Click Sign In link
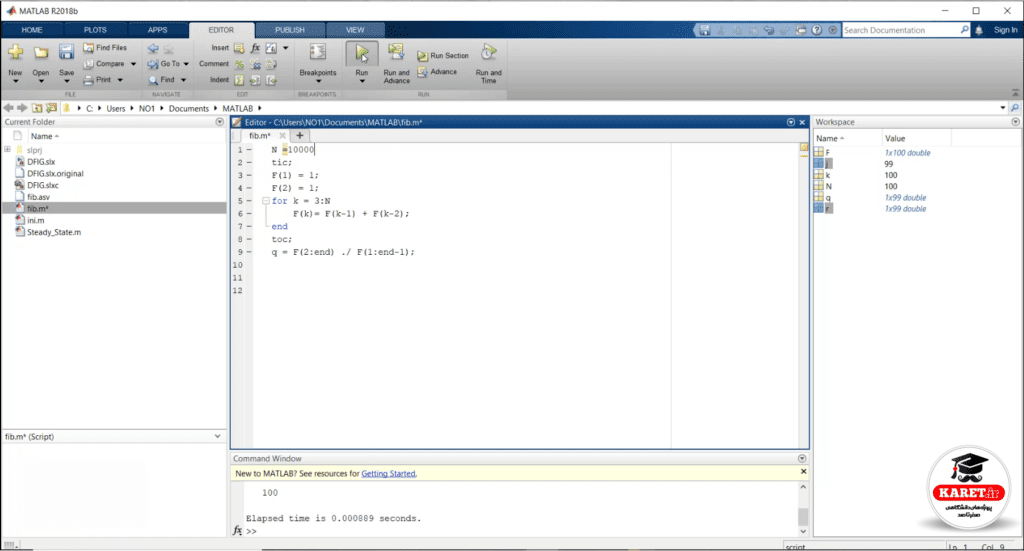Image resolution: width=1024 pixels, height=551 pixels. pos(1005,30)
